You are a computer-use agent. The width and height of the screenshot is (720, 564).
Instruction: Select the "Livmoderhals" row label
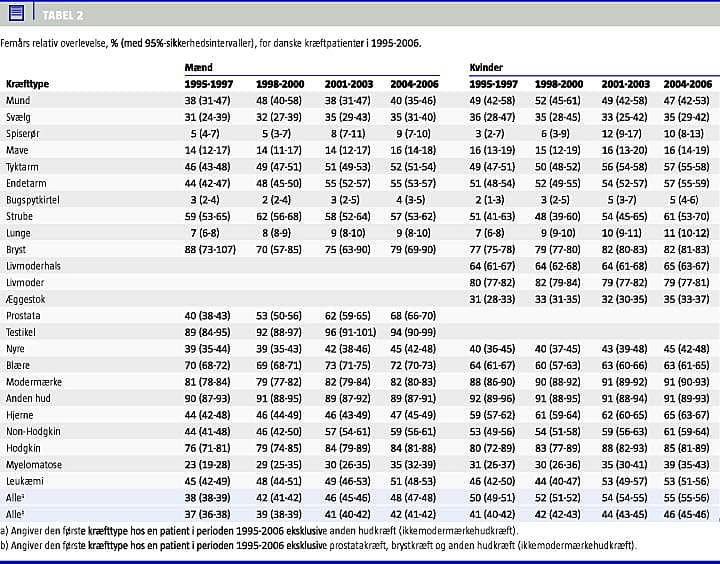[33, 265]
